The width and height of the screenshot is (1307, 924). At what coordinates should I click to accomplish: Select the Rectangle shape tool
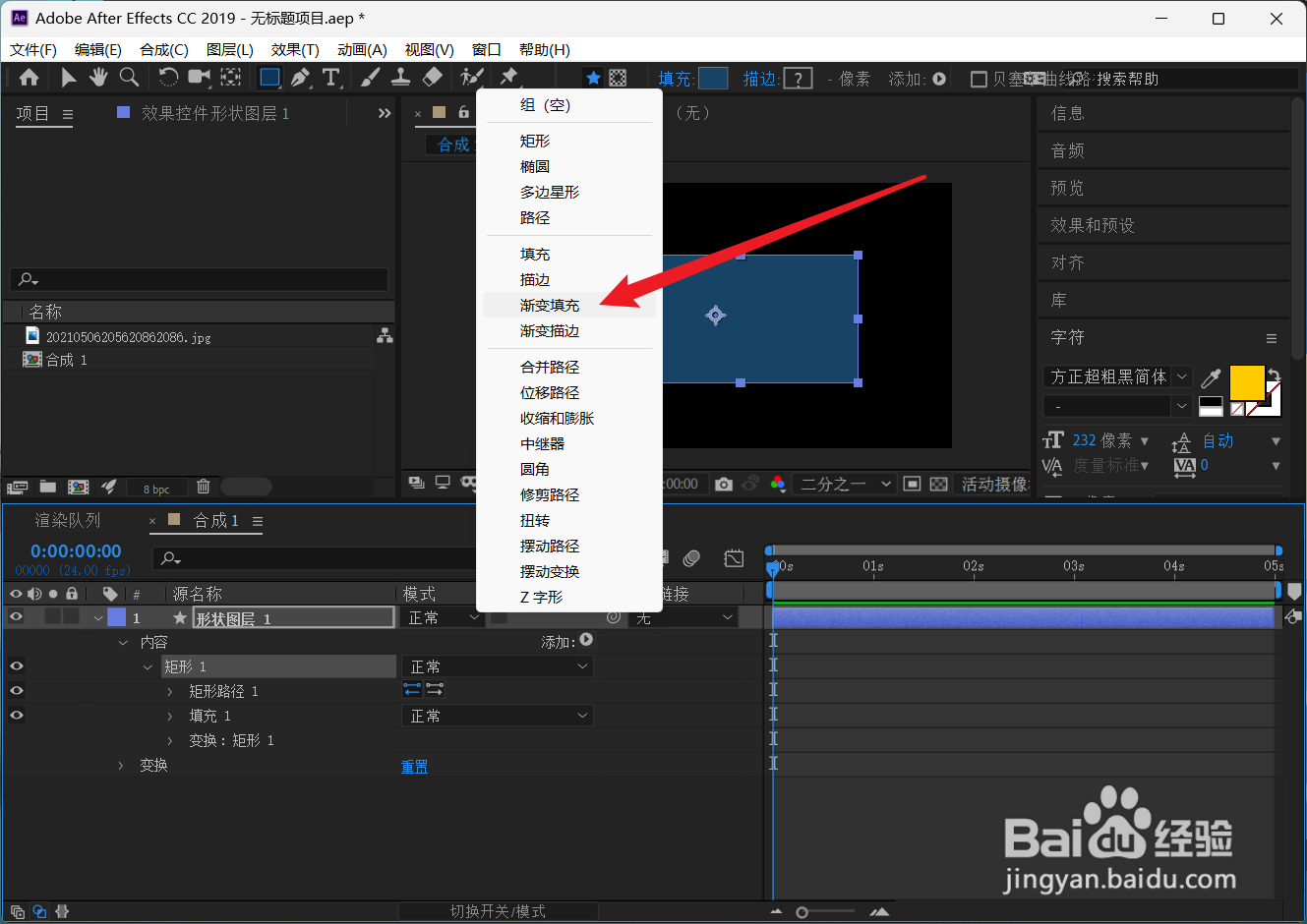[x=269, y=77]
